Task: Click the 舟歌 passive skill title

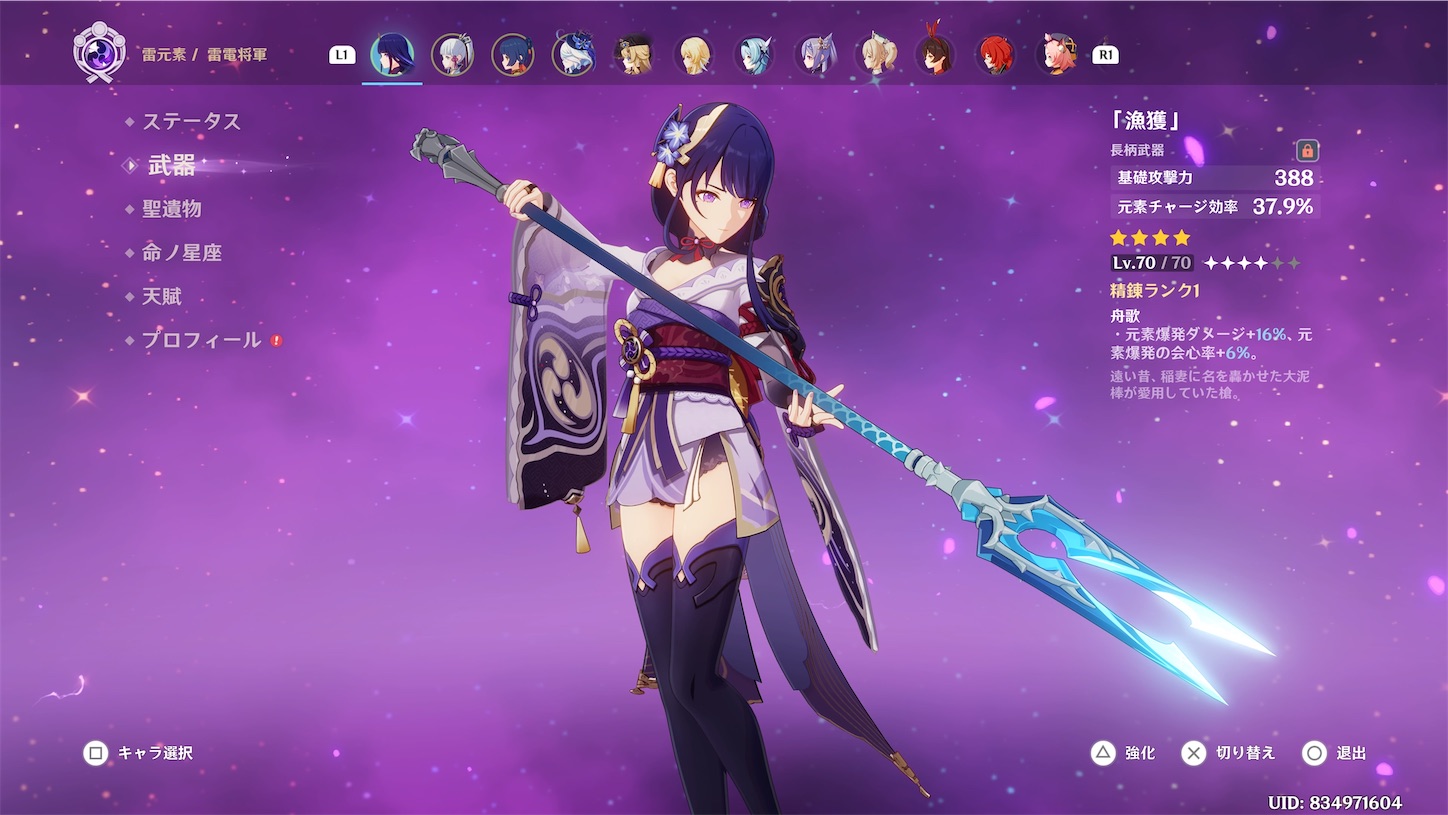Action: click(1125, 316)
